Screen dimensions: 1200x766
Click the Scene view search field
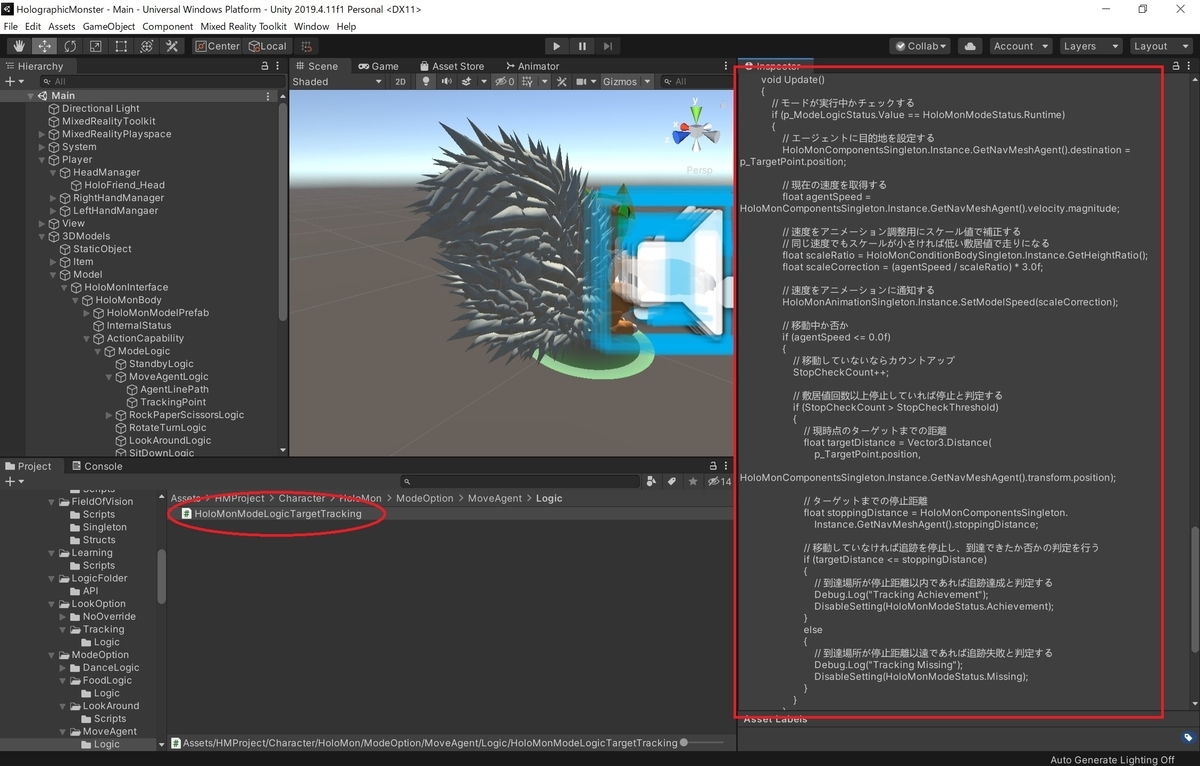(x=695, y=82)
